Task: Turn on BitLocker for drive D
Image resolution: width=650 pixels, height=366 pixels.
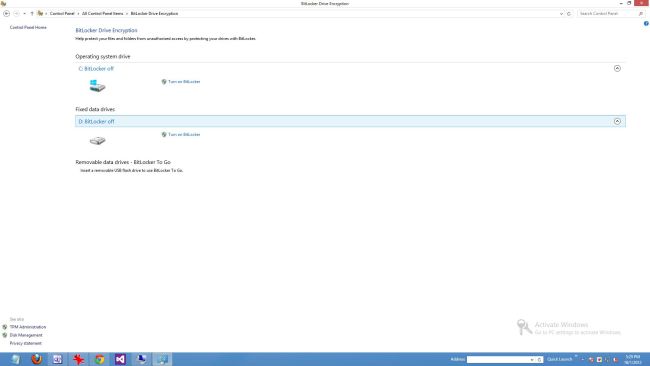Action: (184, 134)
